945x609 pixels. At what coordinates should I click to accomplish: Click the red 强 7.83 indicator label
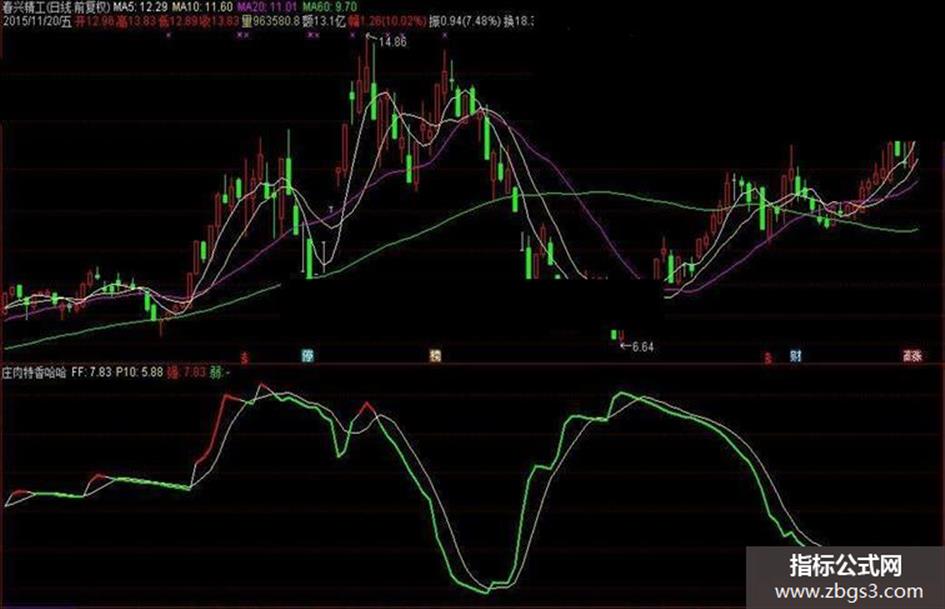tap(186, 373)
